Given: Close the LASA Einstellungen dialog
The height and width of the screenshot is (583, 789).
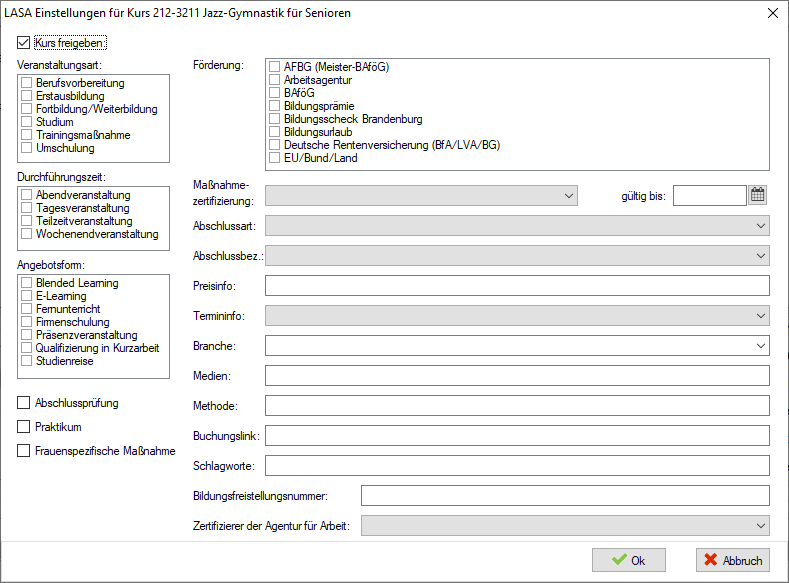Looking at the screenshot, I should click(x=773, y=13).
